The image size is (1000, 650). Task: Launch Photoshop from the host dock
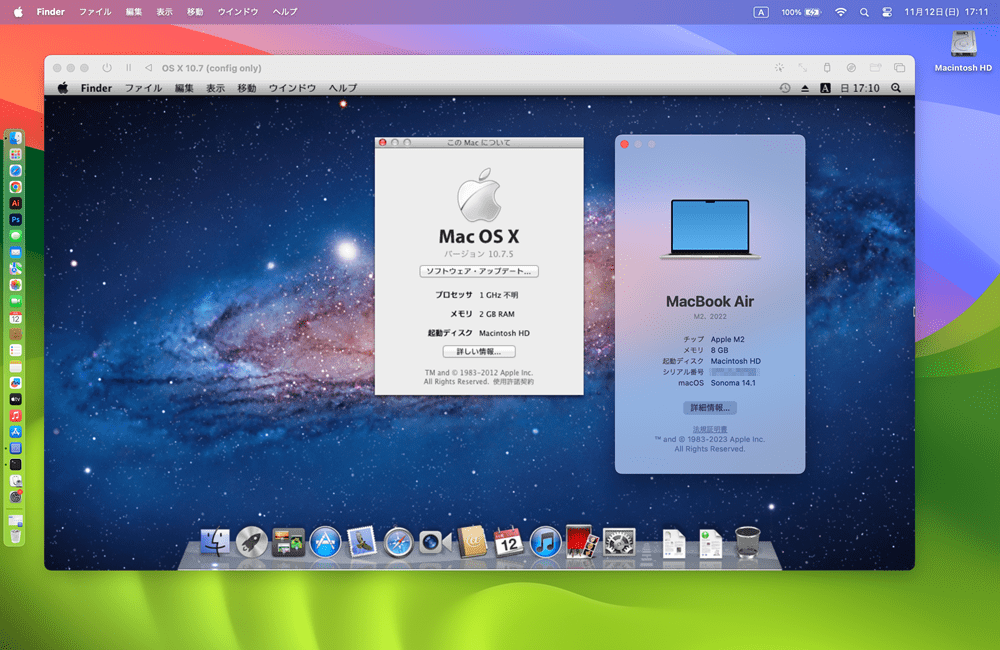click(15, 219)
